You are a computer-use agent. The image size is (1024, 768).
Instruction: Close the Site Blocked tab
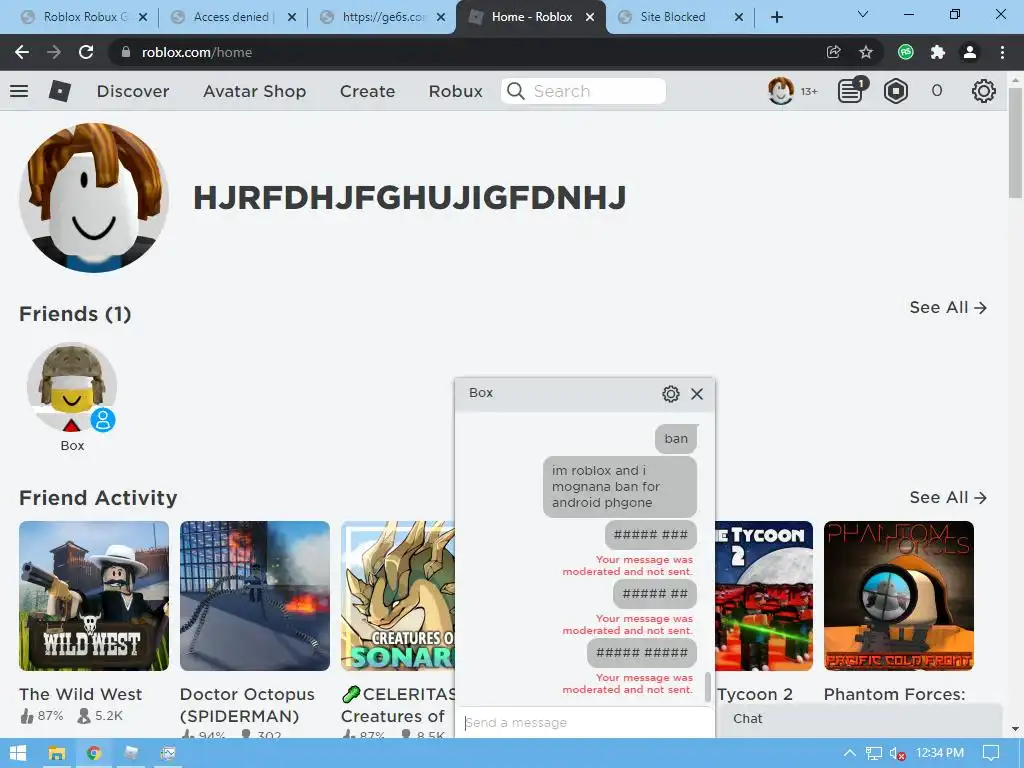tap(739, 17)
